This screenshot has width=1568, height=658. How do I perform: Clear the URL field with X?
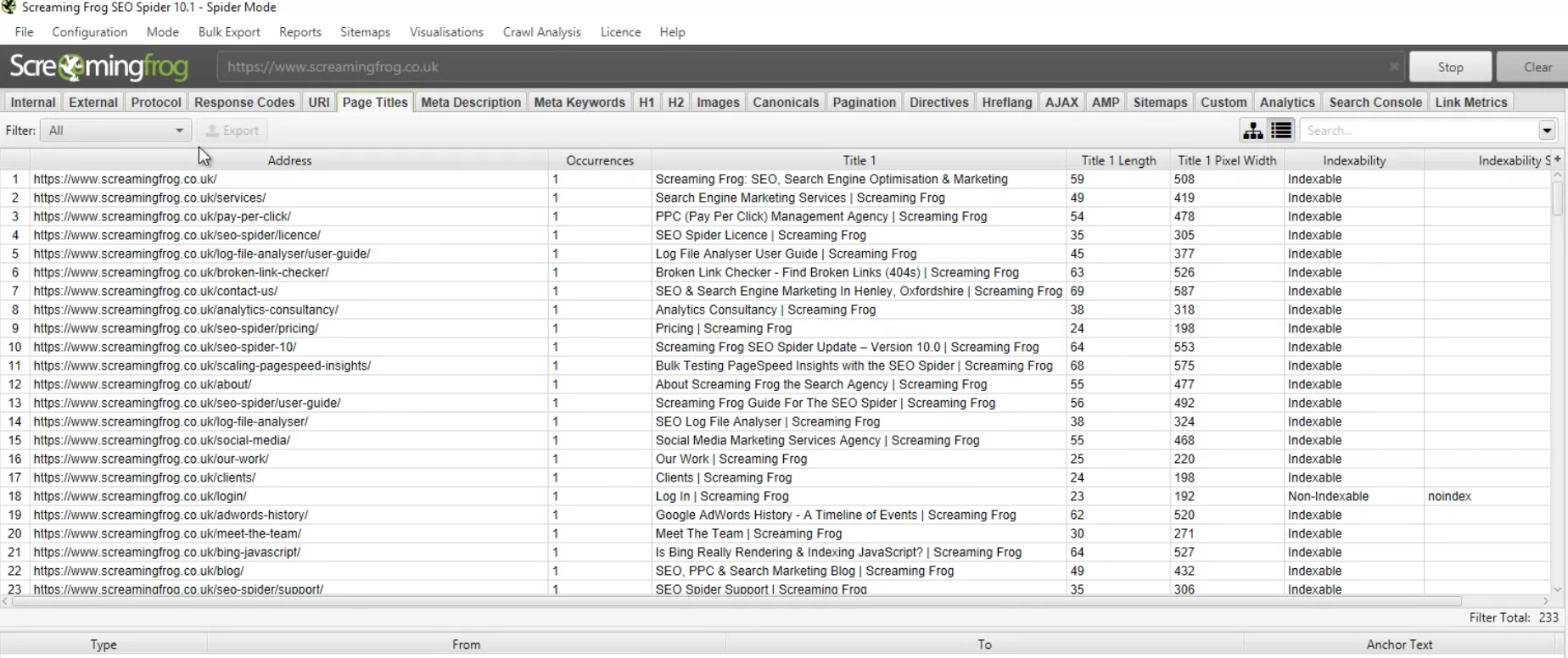[x=1393, y=67]
